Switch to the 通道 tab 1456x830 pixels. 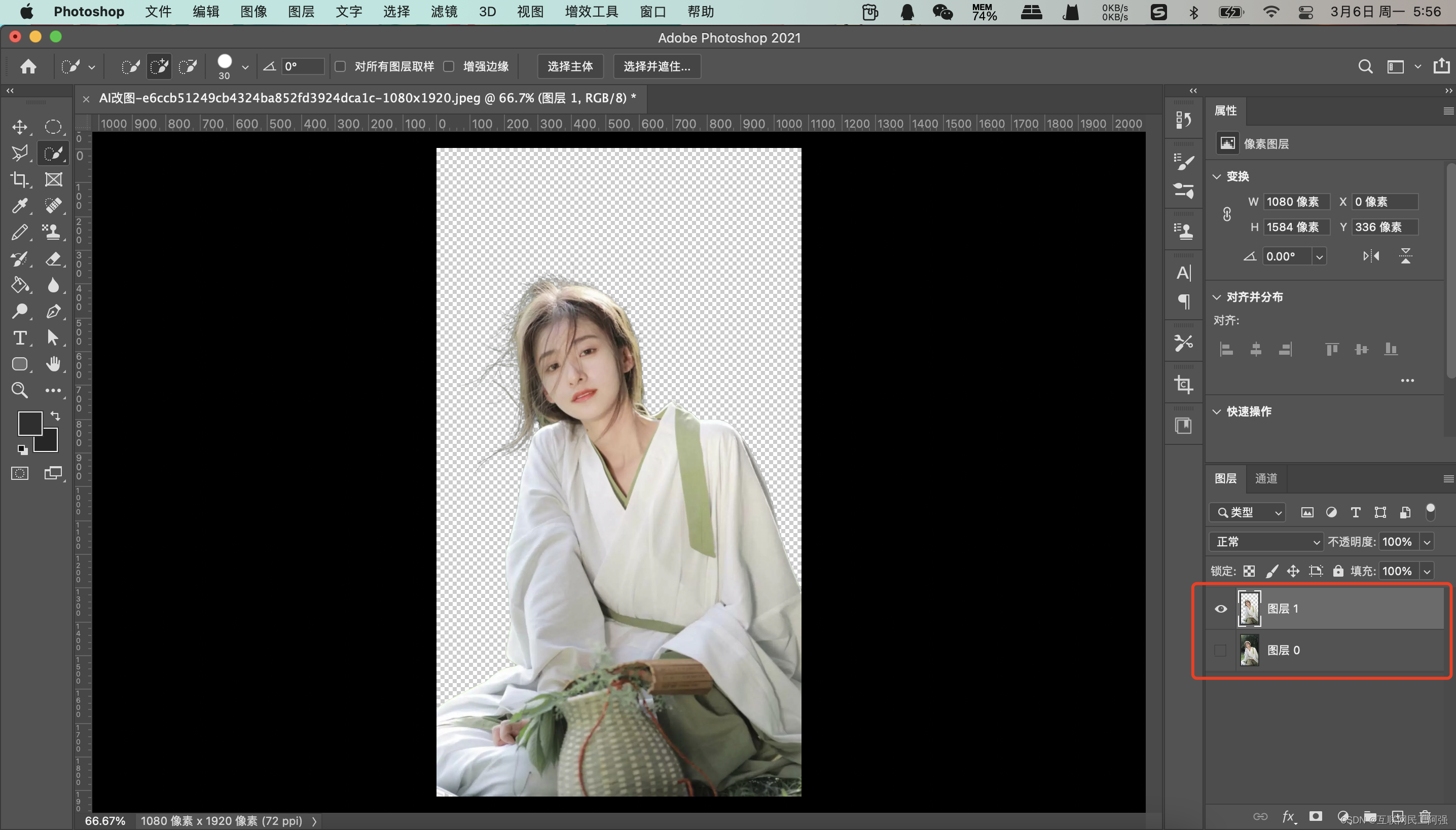(1266, 478)
